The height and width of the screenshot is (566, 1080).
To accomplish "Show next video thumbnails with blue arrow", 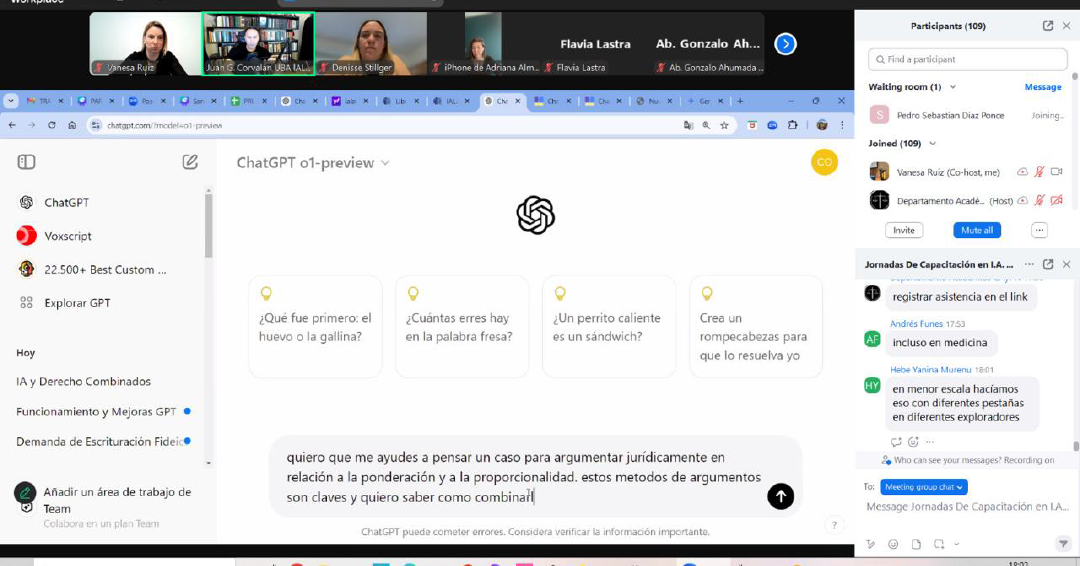I will [x=785, y=44].
